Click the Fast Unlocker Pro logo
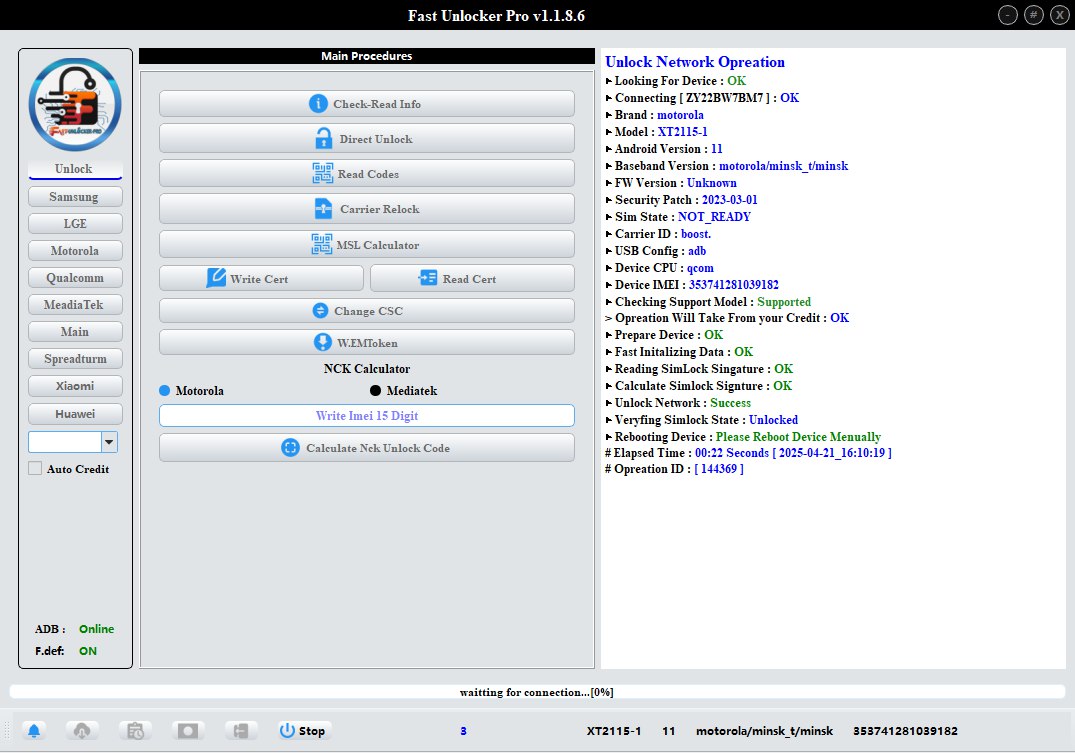1075x753 pixels. coord(75,105)
